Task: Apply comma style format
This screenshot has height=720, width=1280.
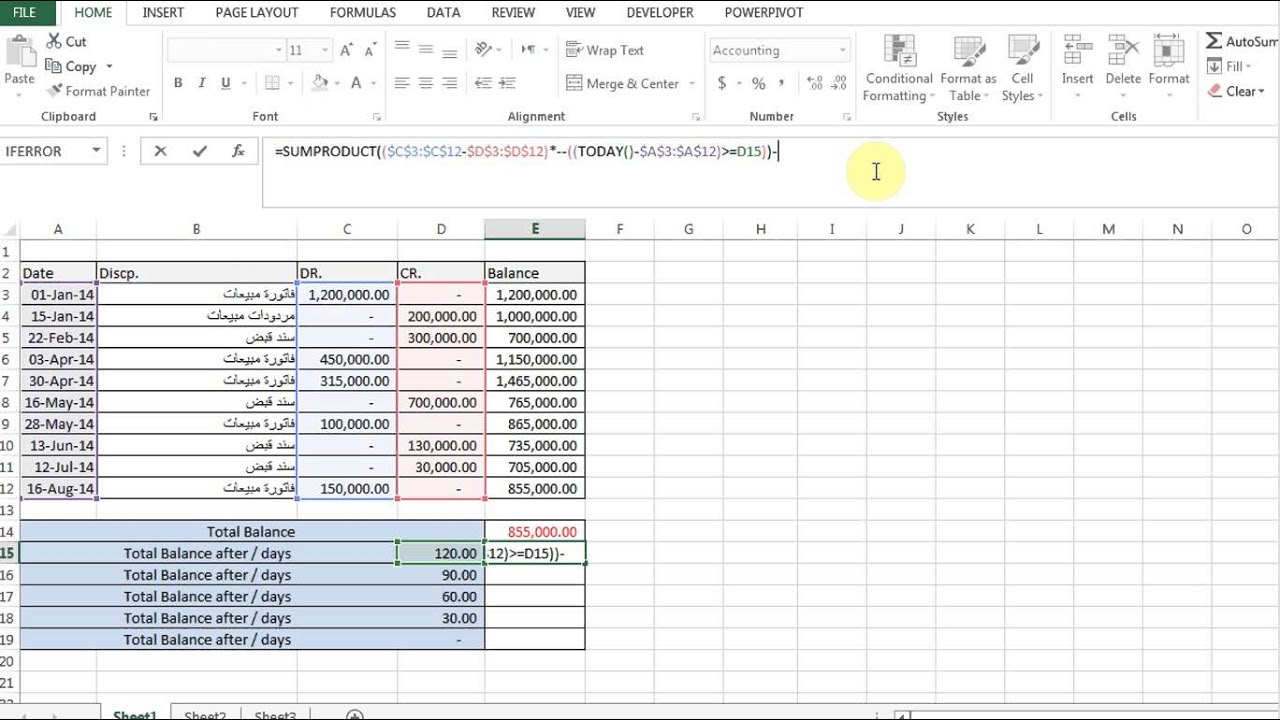Action: [x=783, y=84]
